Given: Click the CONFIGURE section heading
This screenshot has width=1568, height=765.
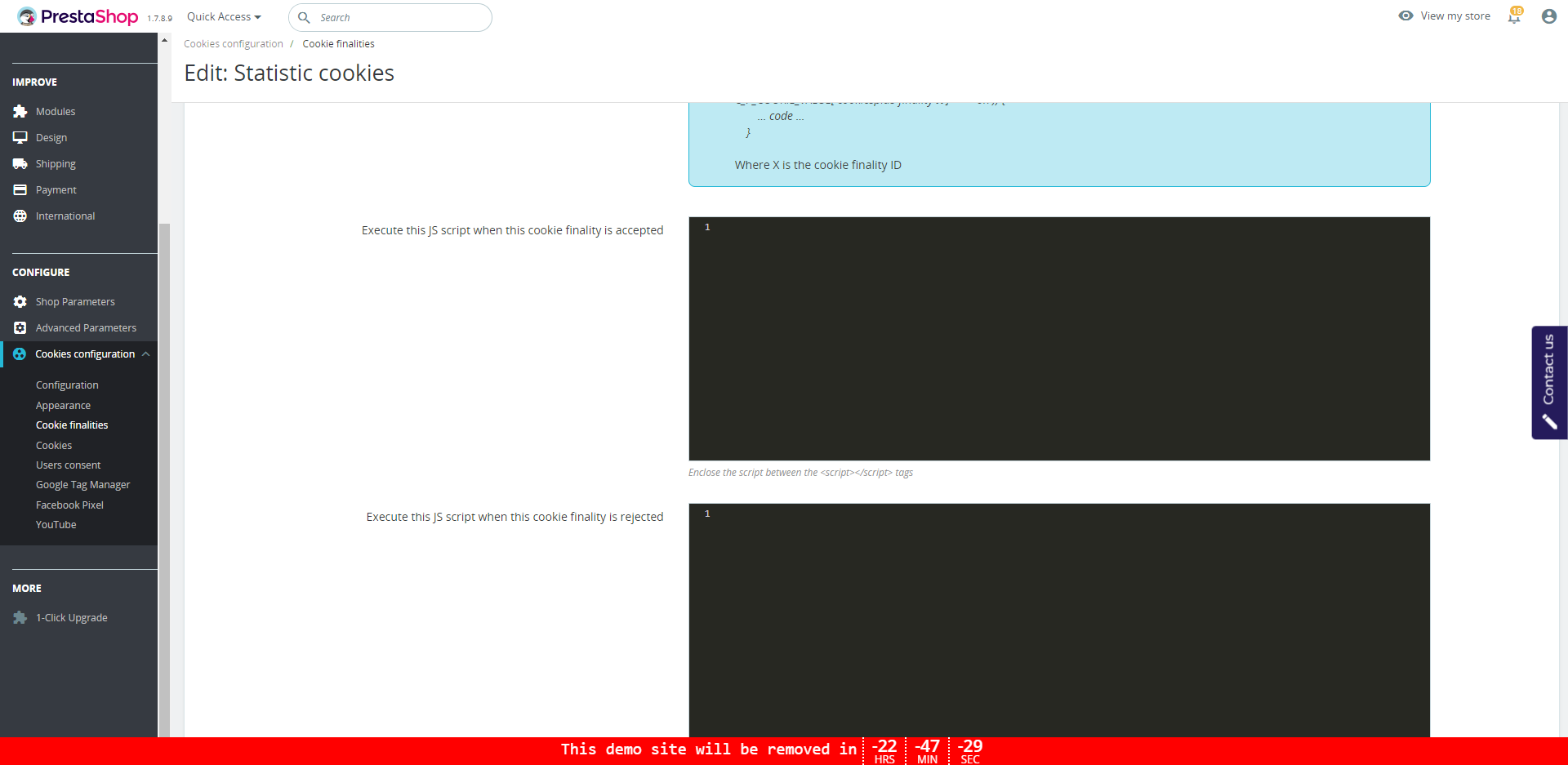Looking at the screenshot, I should click(x=41, y=272).
